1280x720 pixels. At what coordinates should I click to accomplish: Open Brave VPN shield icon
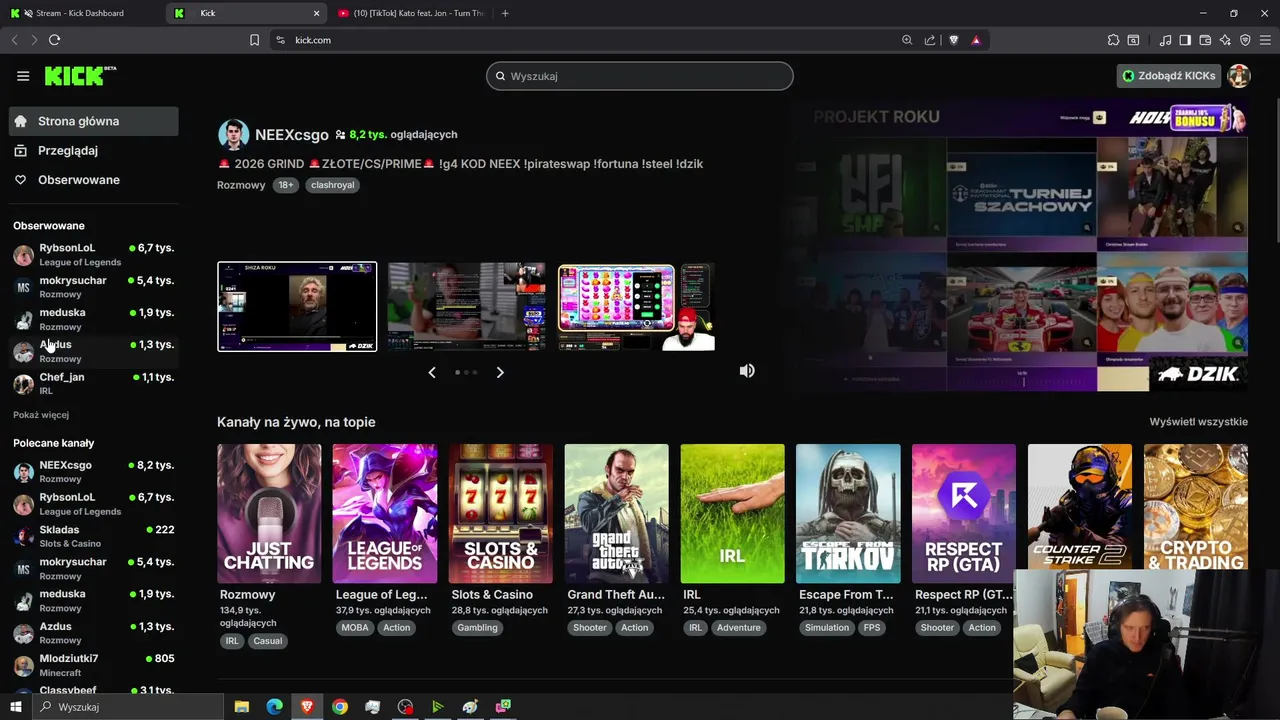coord(1245,40)
